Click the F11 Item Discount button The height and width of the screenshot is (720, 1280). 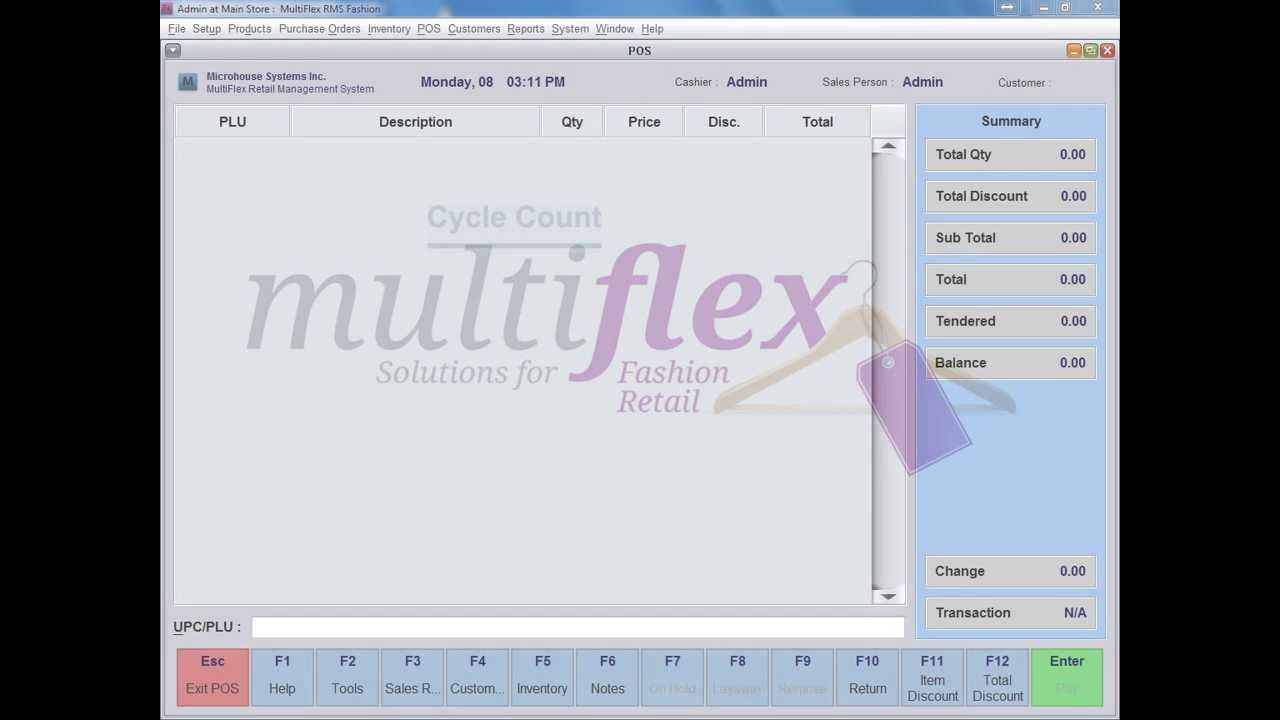932,677
